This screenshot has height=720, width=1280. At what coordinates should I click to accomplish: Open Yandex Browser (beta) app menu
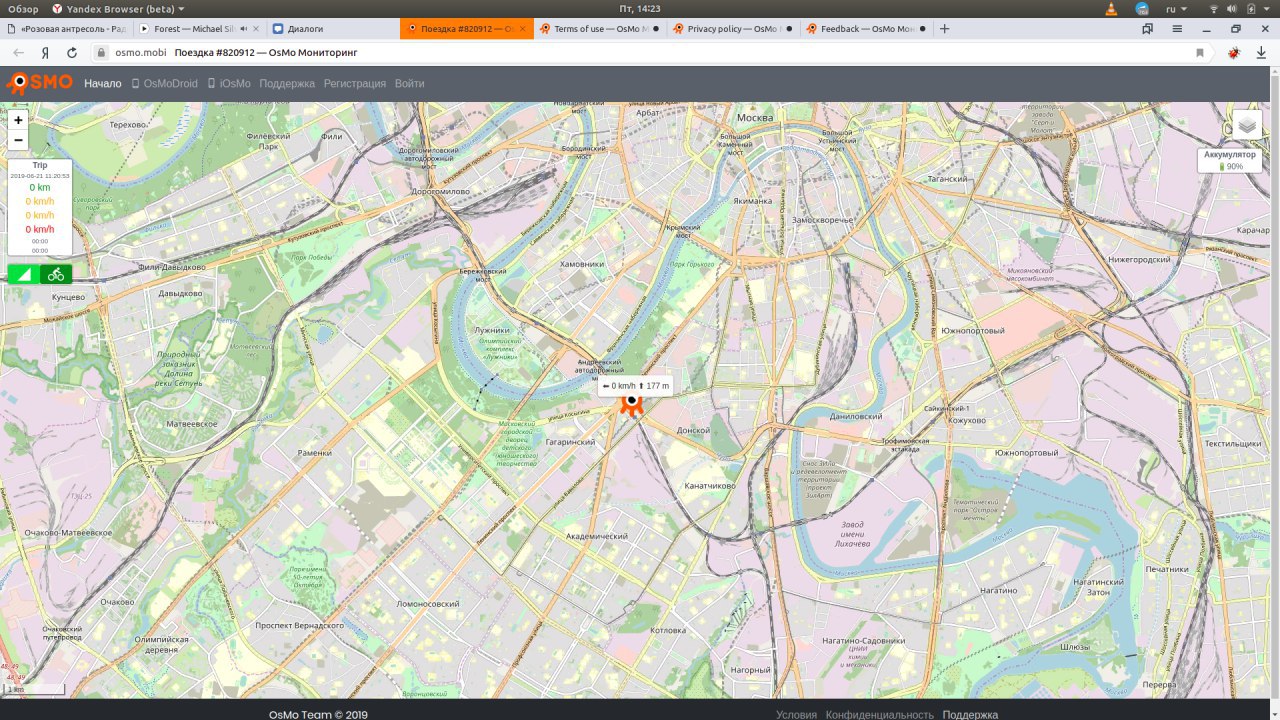[118, 9]
